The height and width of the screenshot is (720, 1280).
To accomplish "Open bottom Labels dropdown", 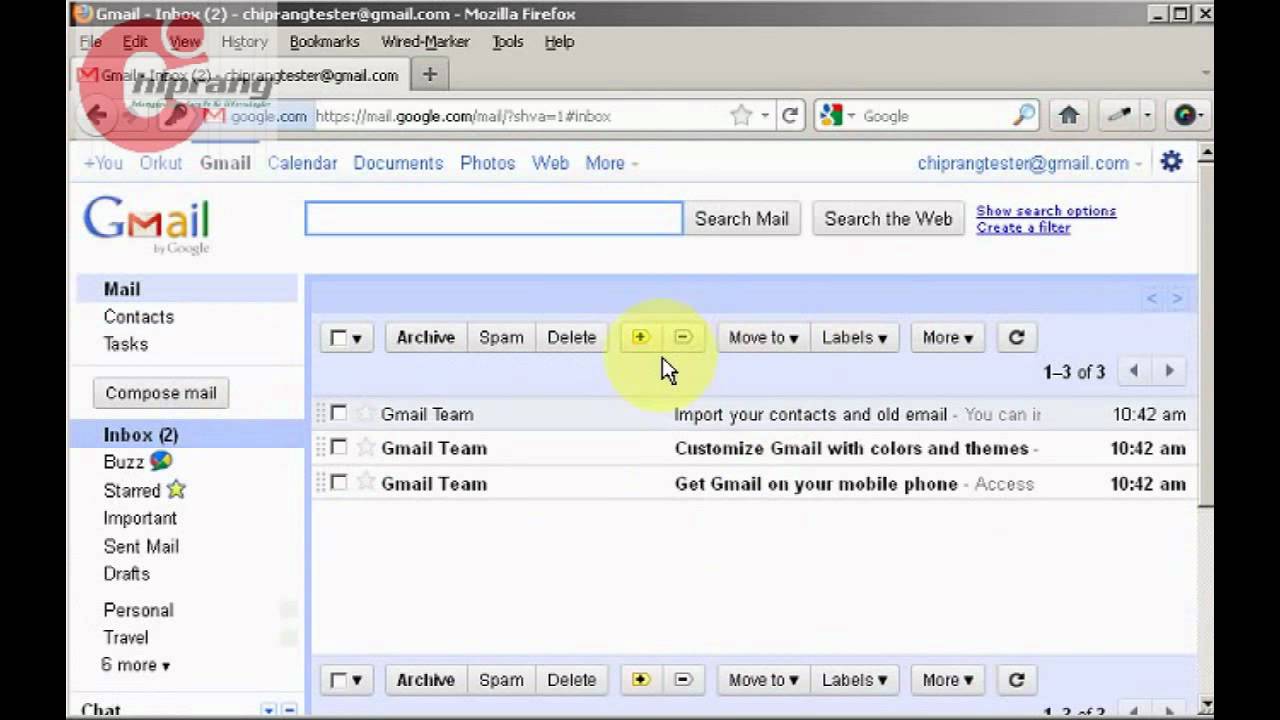I will 855,680.
